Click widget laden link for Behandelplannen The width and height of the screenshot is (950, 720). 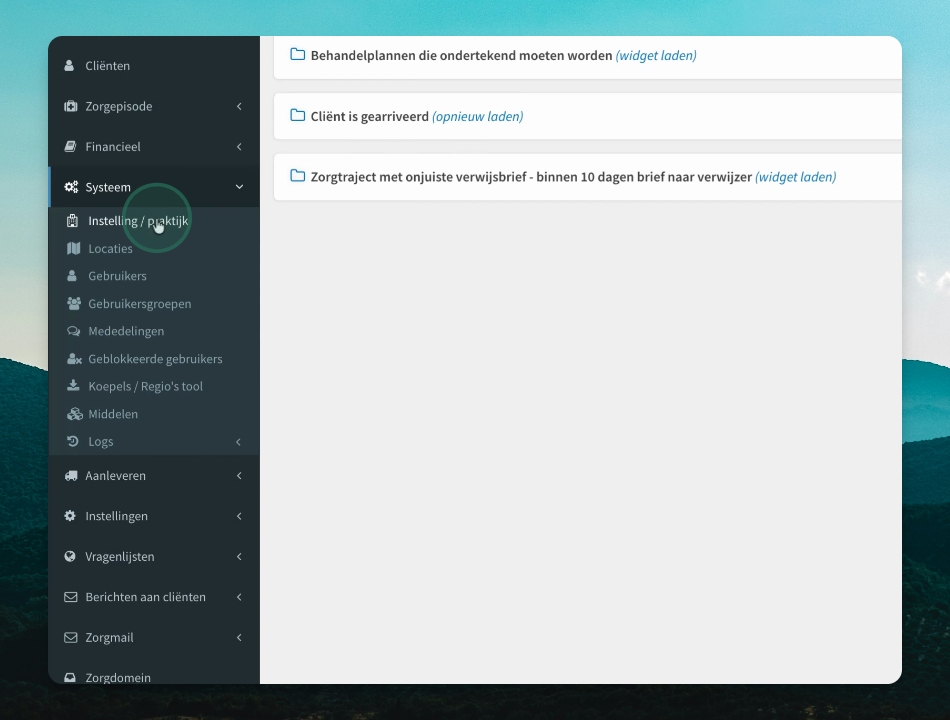(x=656, y=55)
